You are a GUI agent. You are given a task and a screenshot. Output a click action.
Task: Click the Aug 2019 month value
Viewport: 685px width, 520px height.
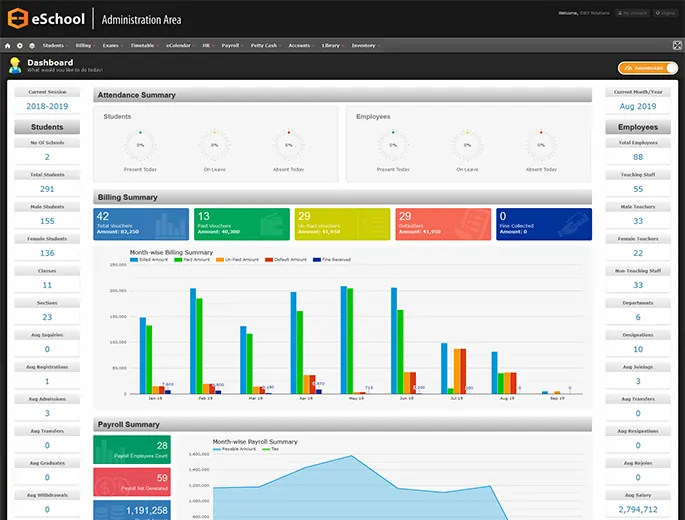(638, 106)
